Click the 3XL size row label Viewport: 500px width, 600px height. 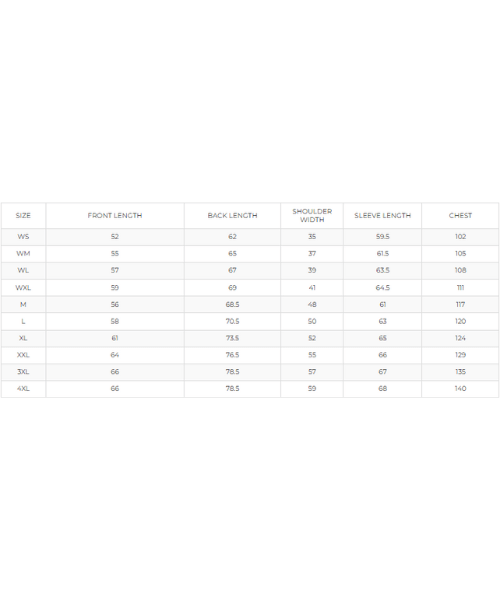[23, 372]
